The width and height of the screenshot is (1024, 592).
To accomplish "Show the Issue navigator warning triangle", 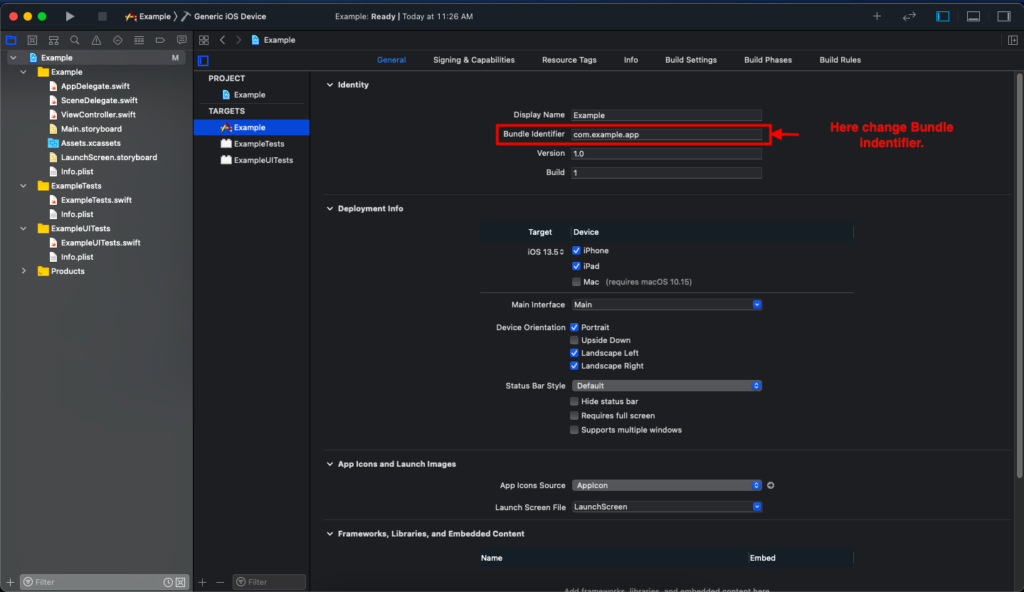I will pyautogui.click(x=96, y=40).
